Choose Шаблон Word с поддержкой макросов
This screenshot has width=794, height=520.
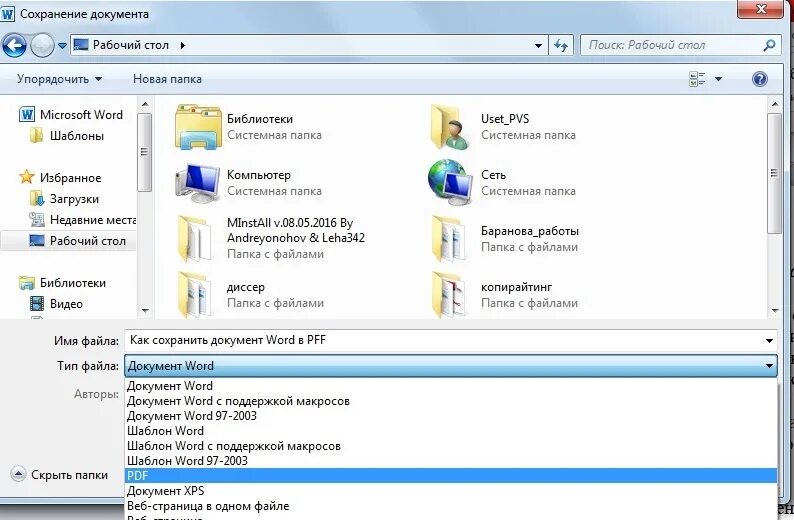(450, 446)
